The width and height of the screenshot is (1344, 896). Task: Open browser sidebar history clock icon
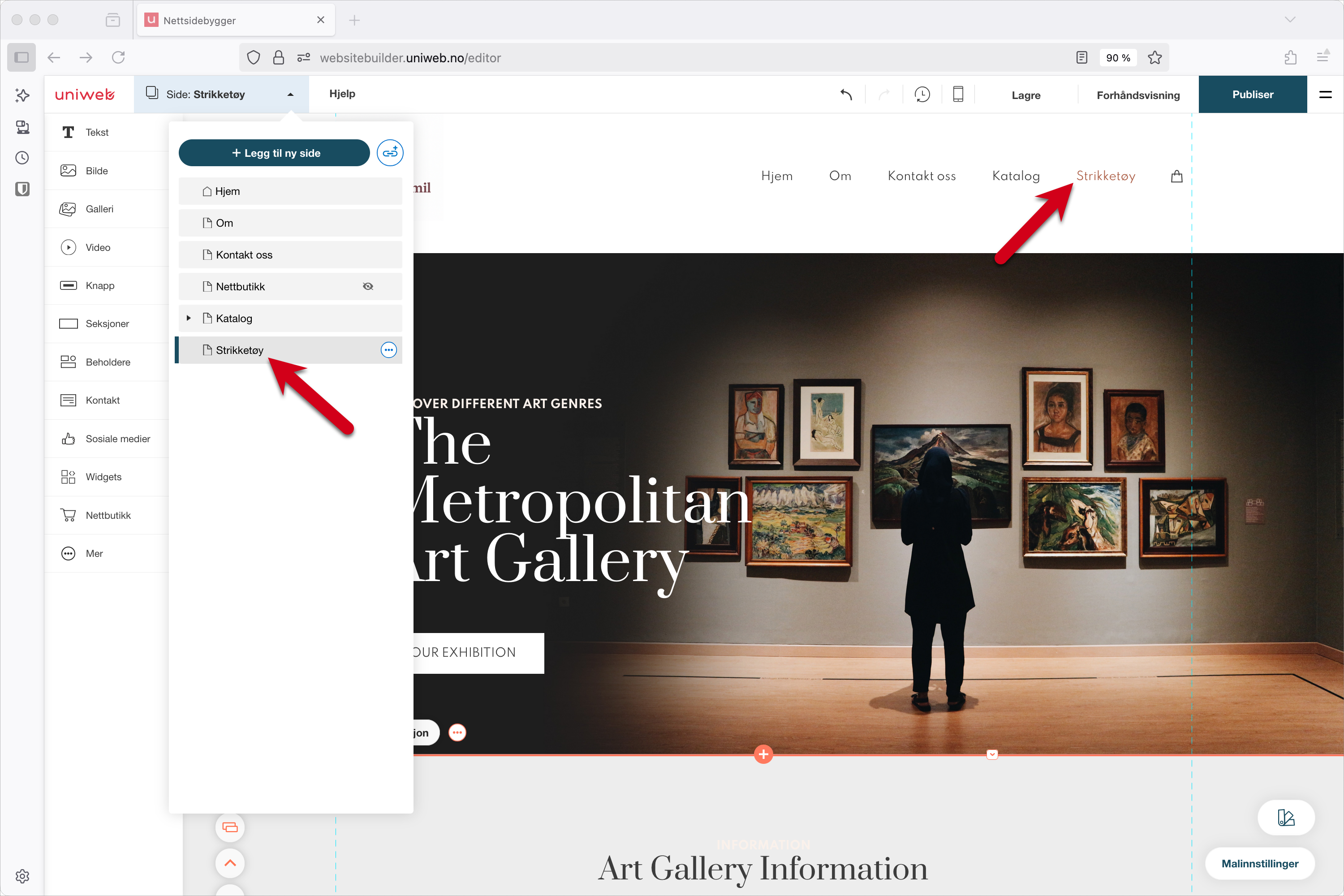click(x=22, y=158)
